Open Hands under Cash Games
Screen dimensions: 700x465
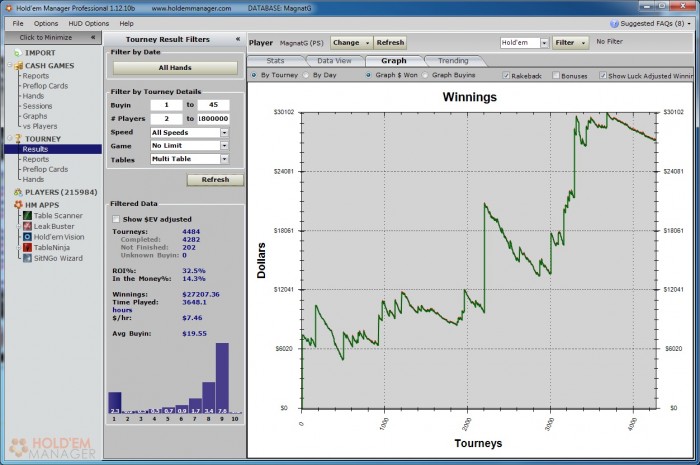coord(33,96)
